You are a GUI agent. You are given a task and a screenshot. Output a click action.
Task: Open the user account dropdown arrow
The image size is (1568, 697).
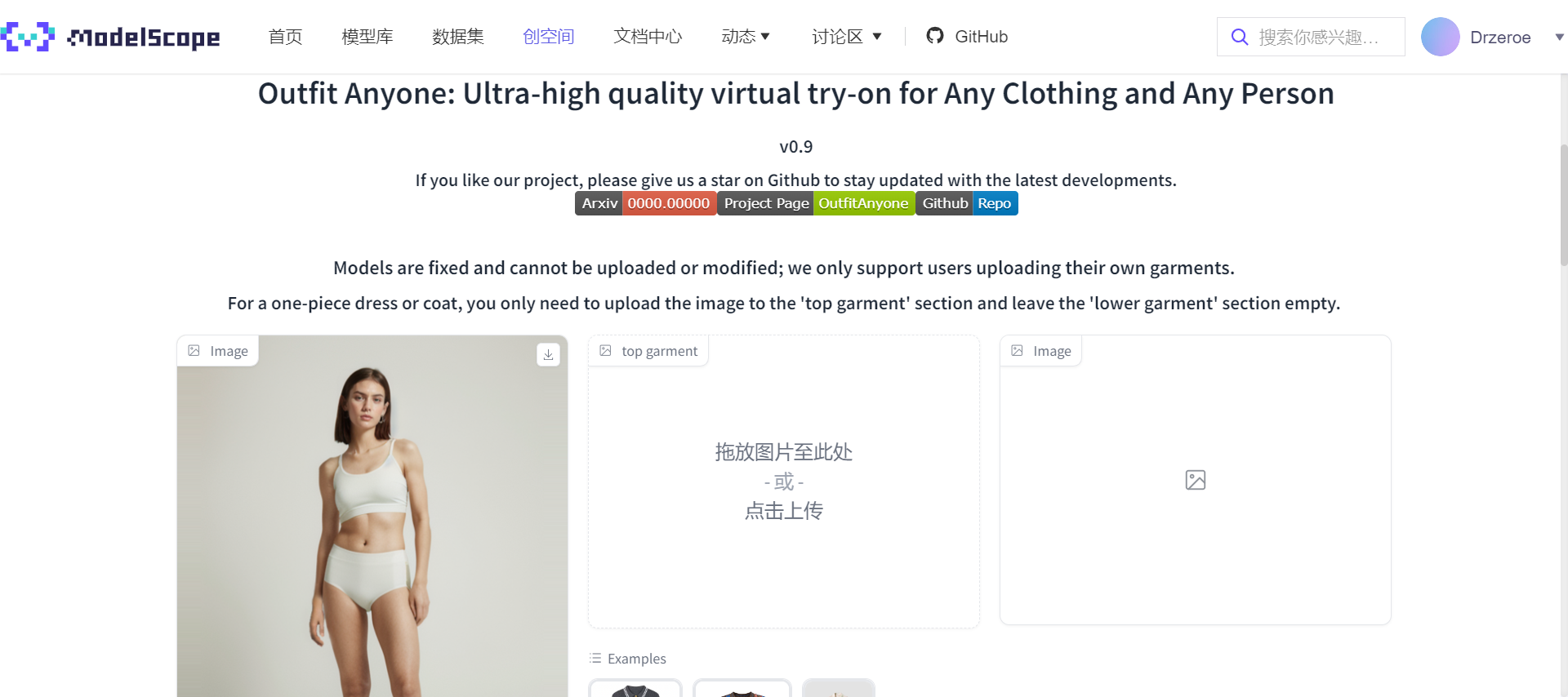1558,37
